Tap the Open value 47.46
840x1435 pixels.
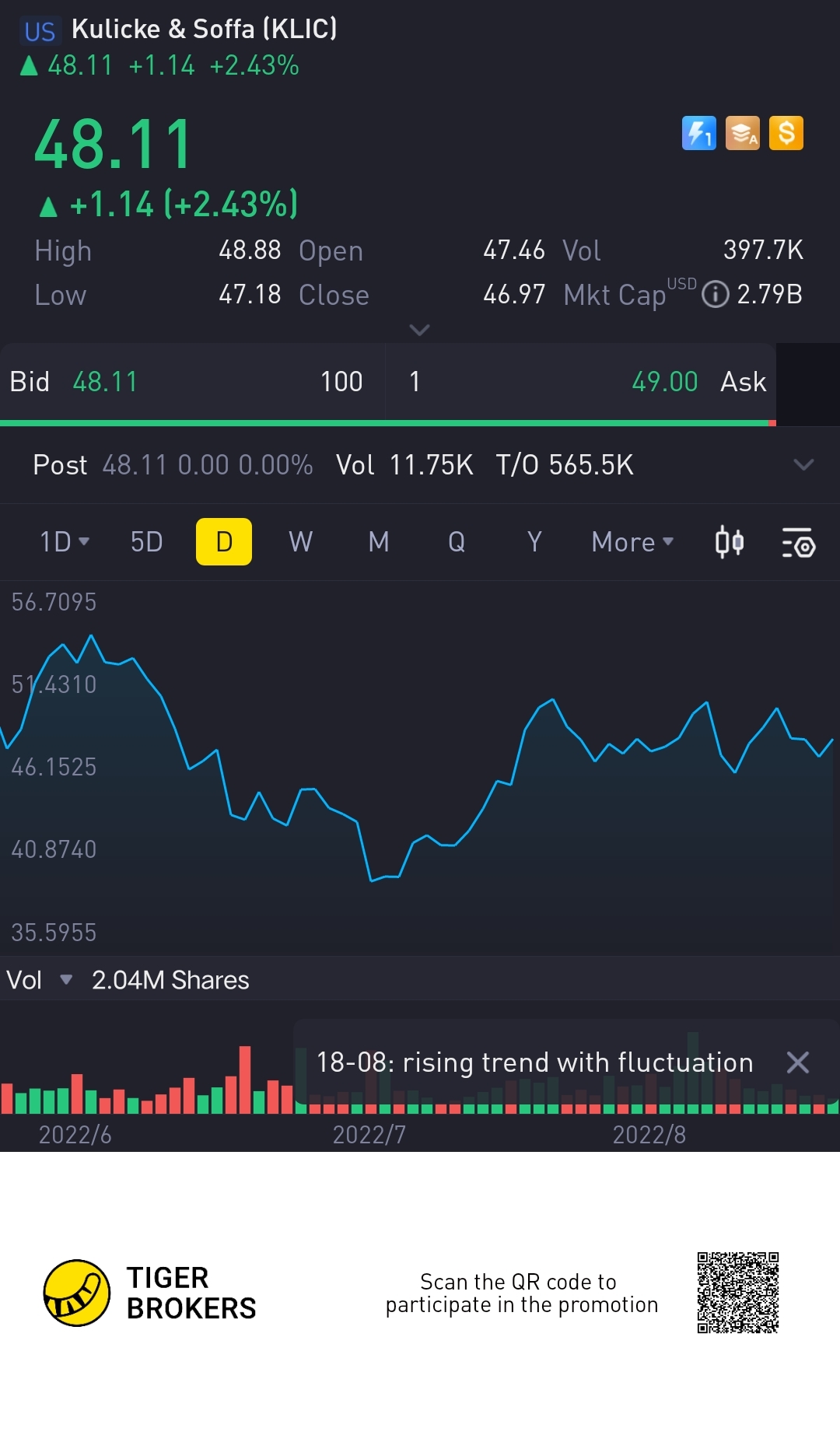click(x=514, y=250)
